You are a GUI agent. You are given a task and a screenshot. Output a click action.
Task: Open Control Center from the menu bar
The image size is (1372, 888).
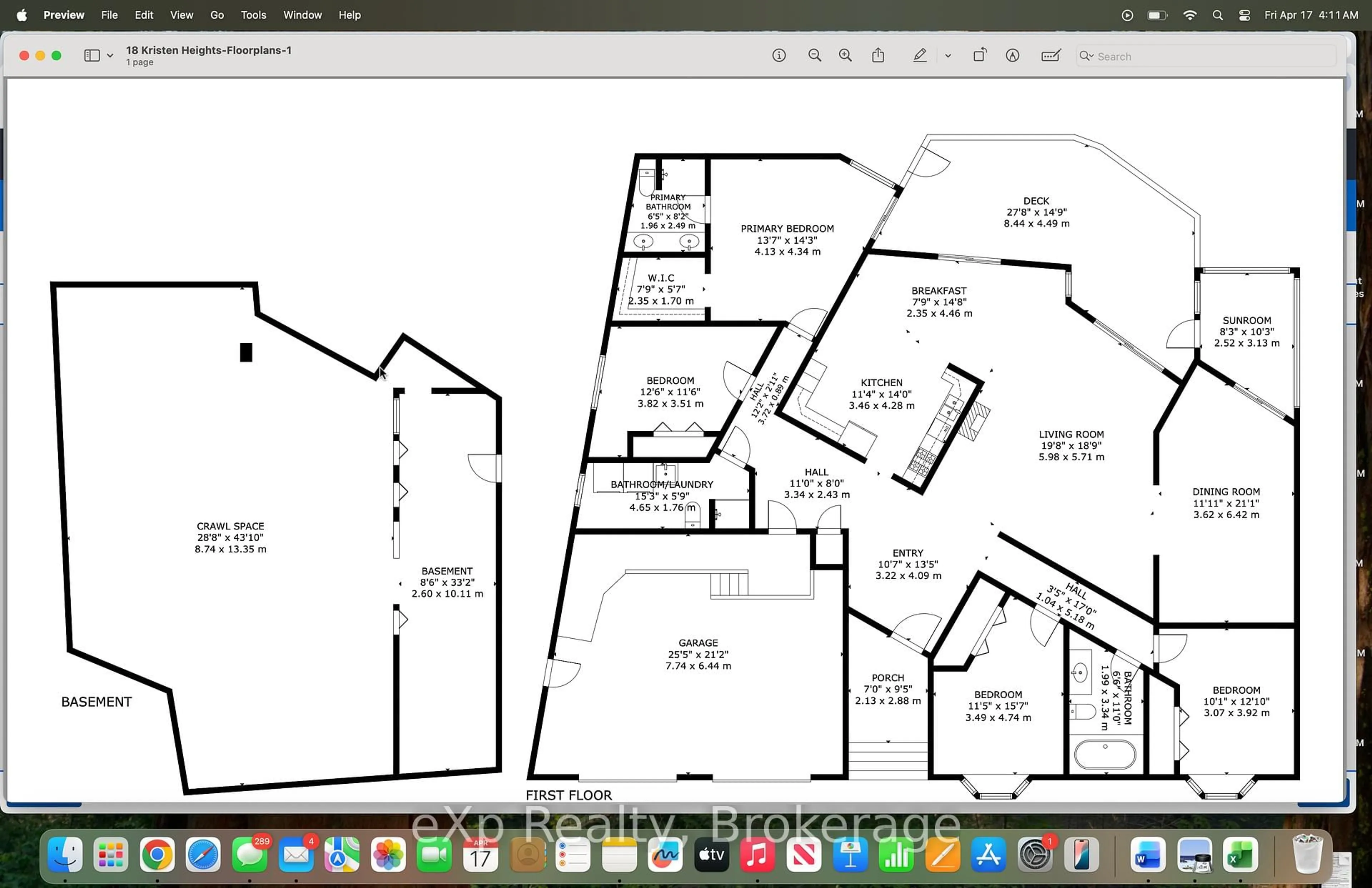(x=1243, y=15)
